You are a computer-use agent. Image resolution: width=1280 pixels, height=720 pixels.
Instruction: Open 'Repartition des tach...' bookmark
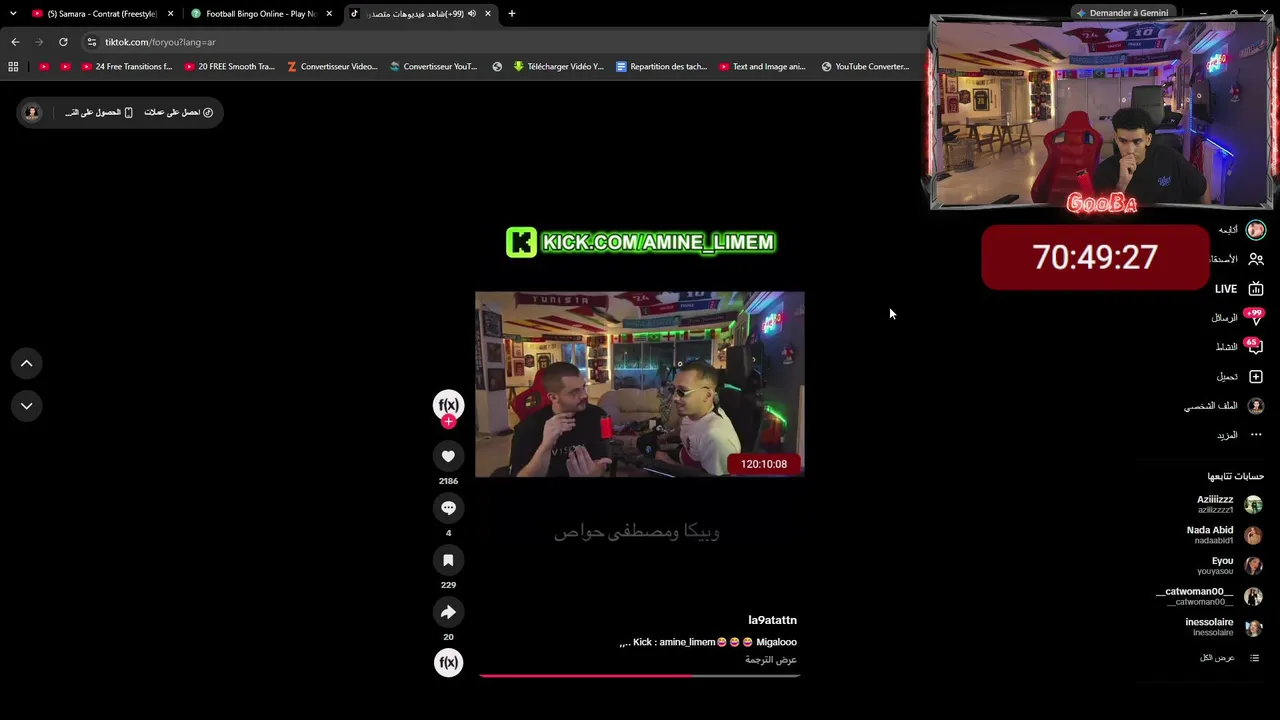pos(662,67)
